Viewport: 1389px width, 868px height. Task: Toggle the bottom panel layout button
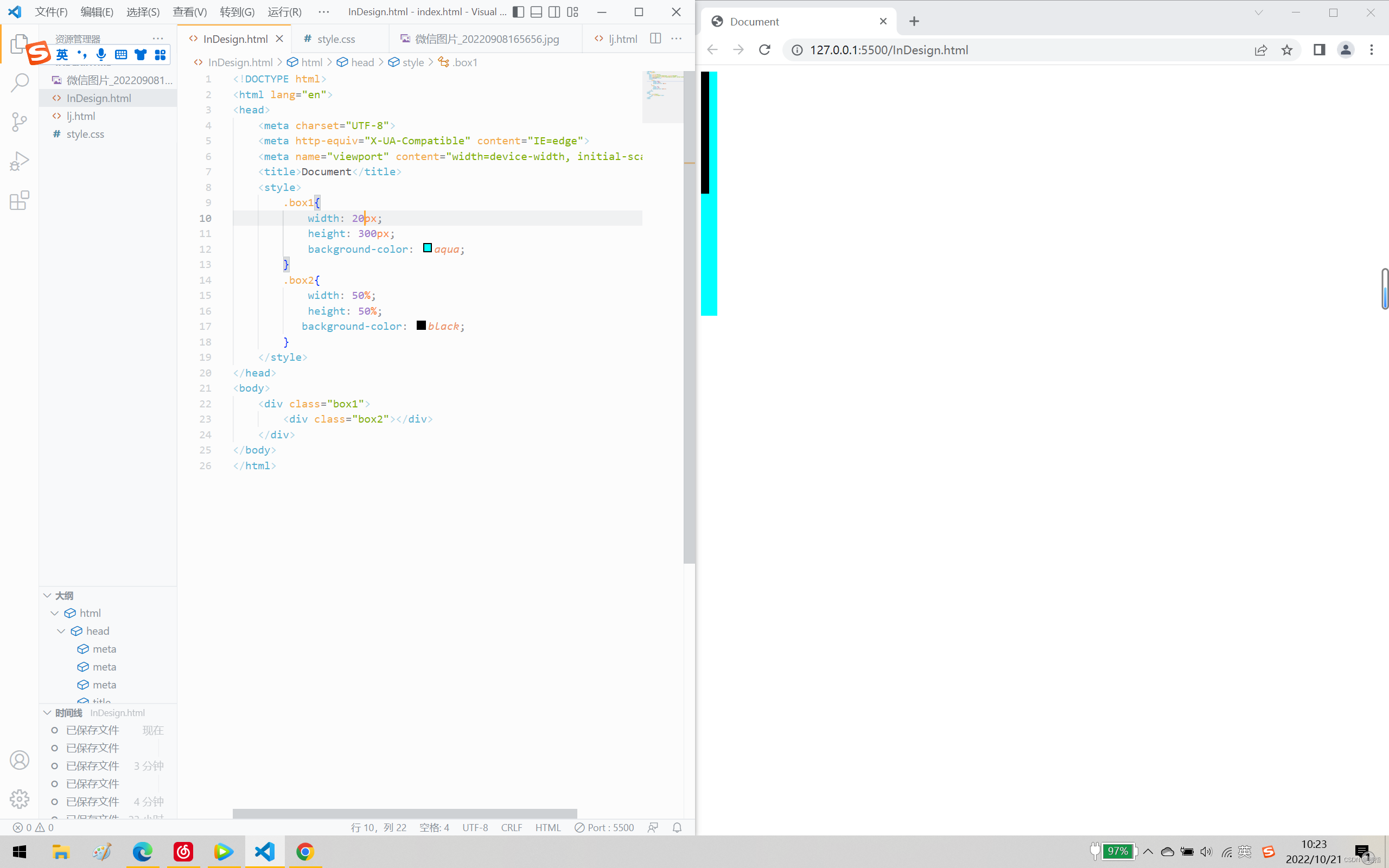click(536, 12)
